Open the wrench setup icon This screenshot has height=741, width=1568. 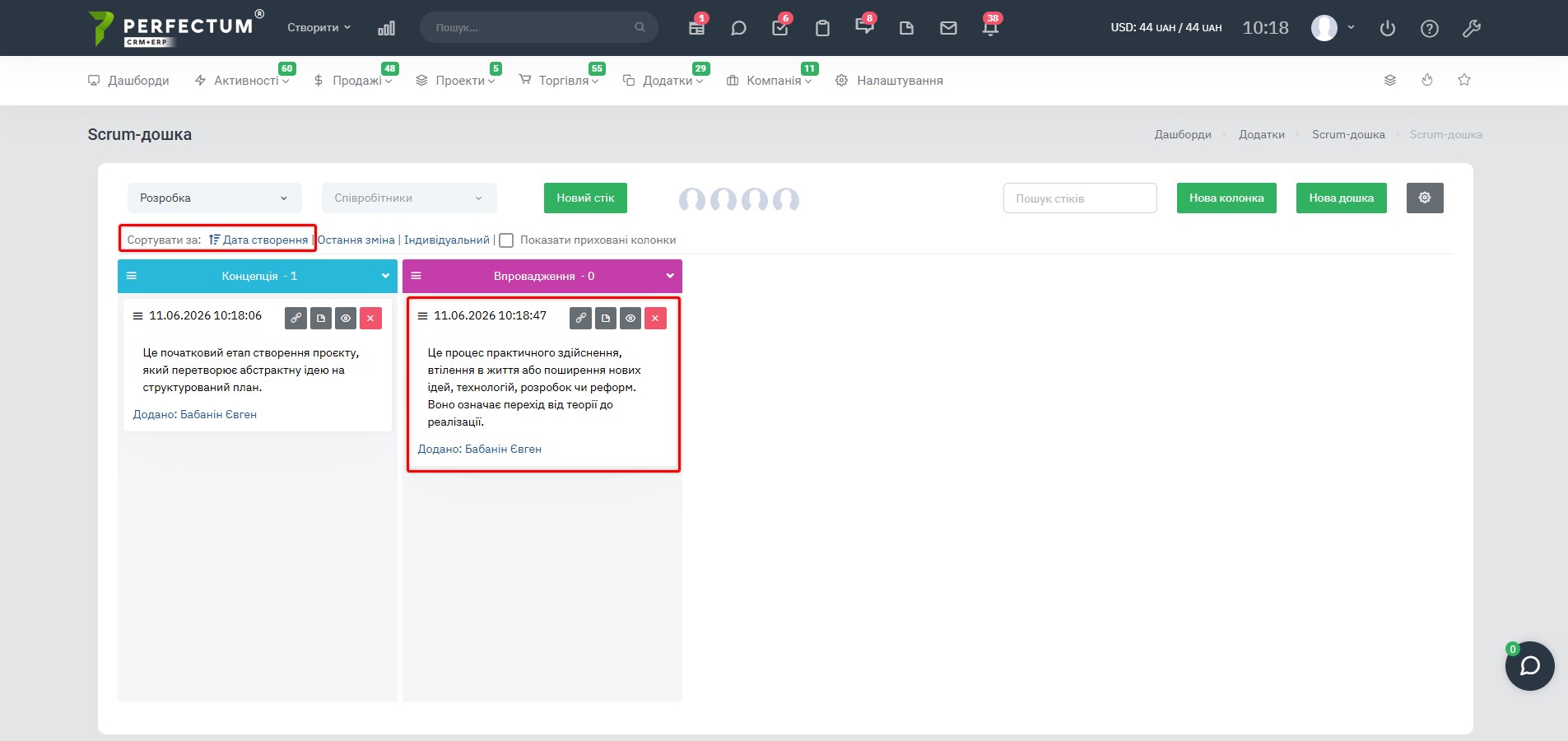pos(1472,28)
